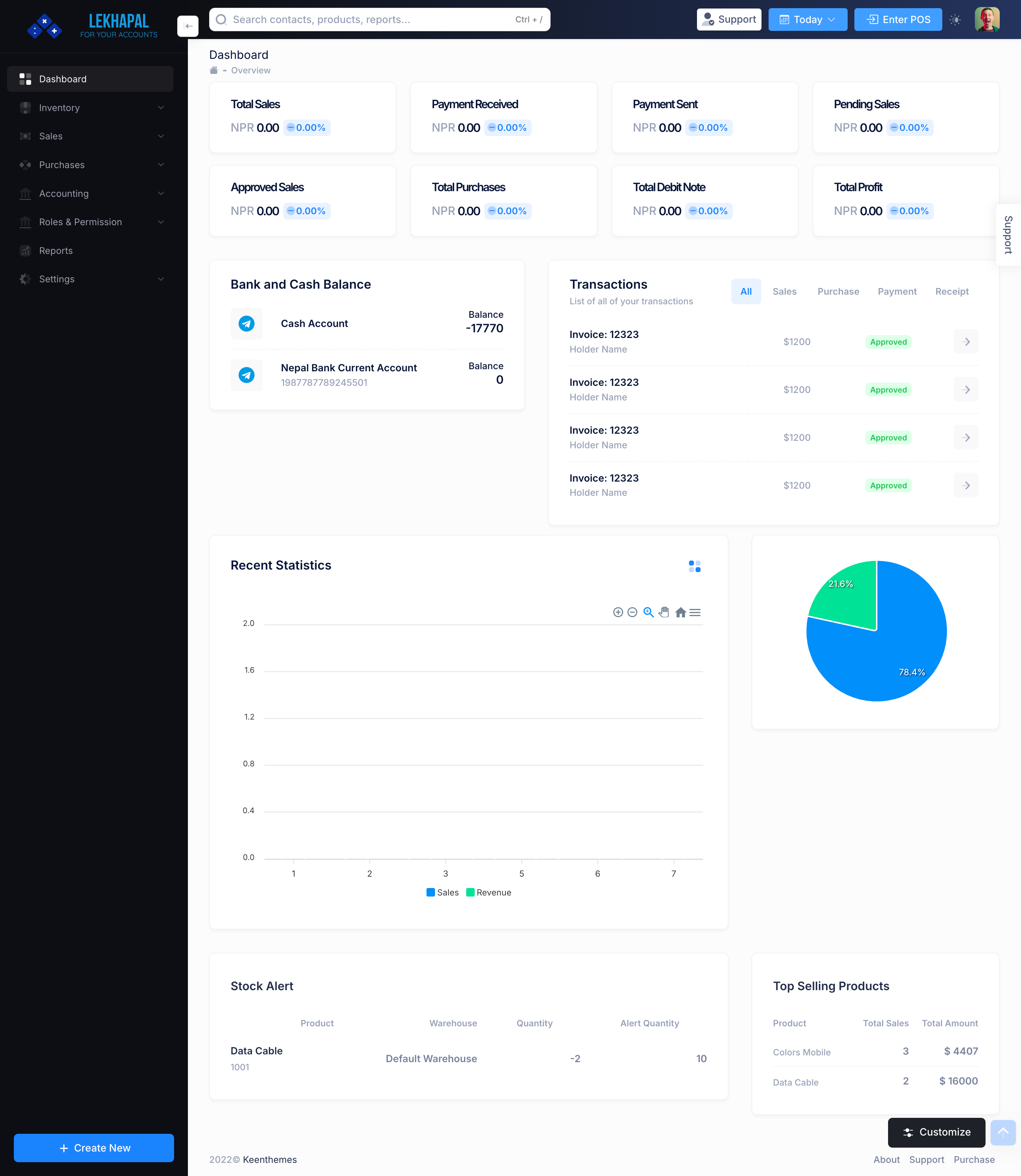Open the Today date range dropdown
The height and width of the screenshot is (1176, 1021).
pyautogui.click(x=807, y=19)
